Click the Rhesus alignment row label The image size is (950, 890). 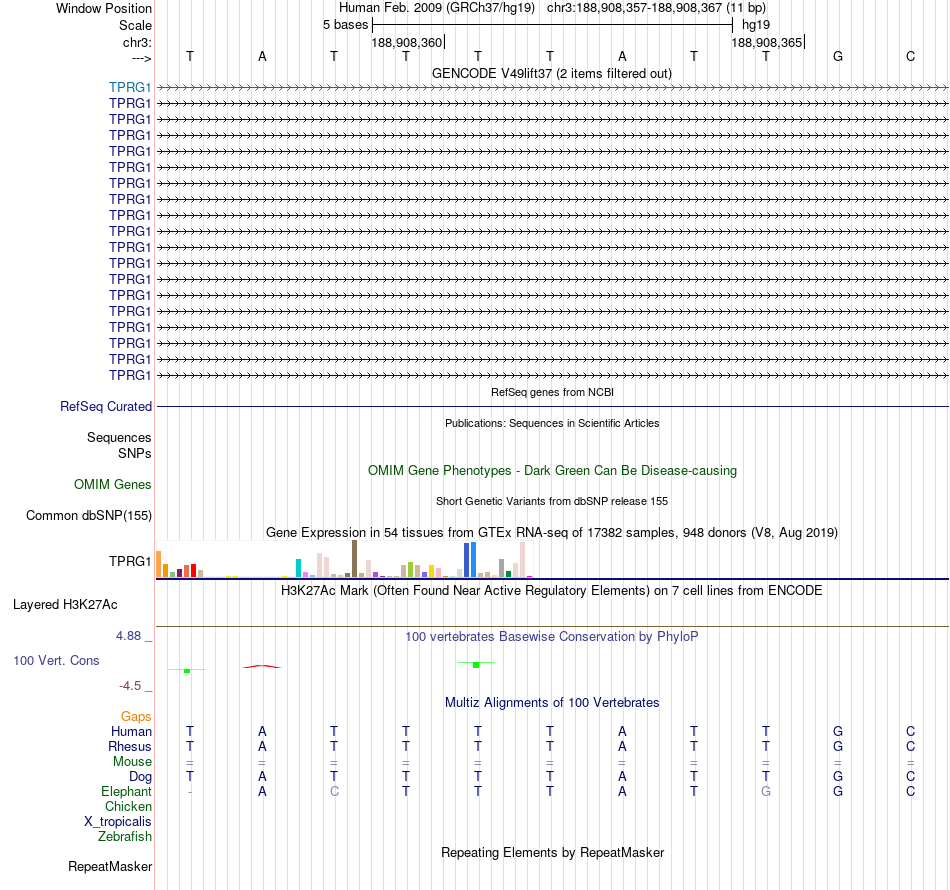pyautogui.click(x=130, y=746)
